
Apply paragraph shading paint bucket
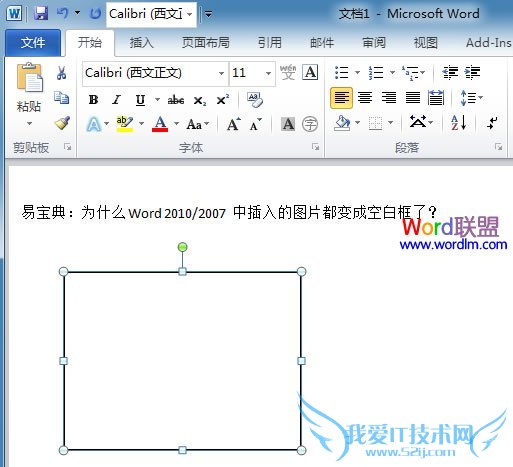tap(342, 123)
